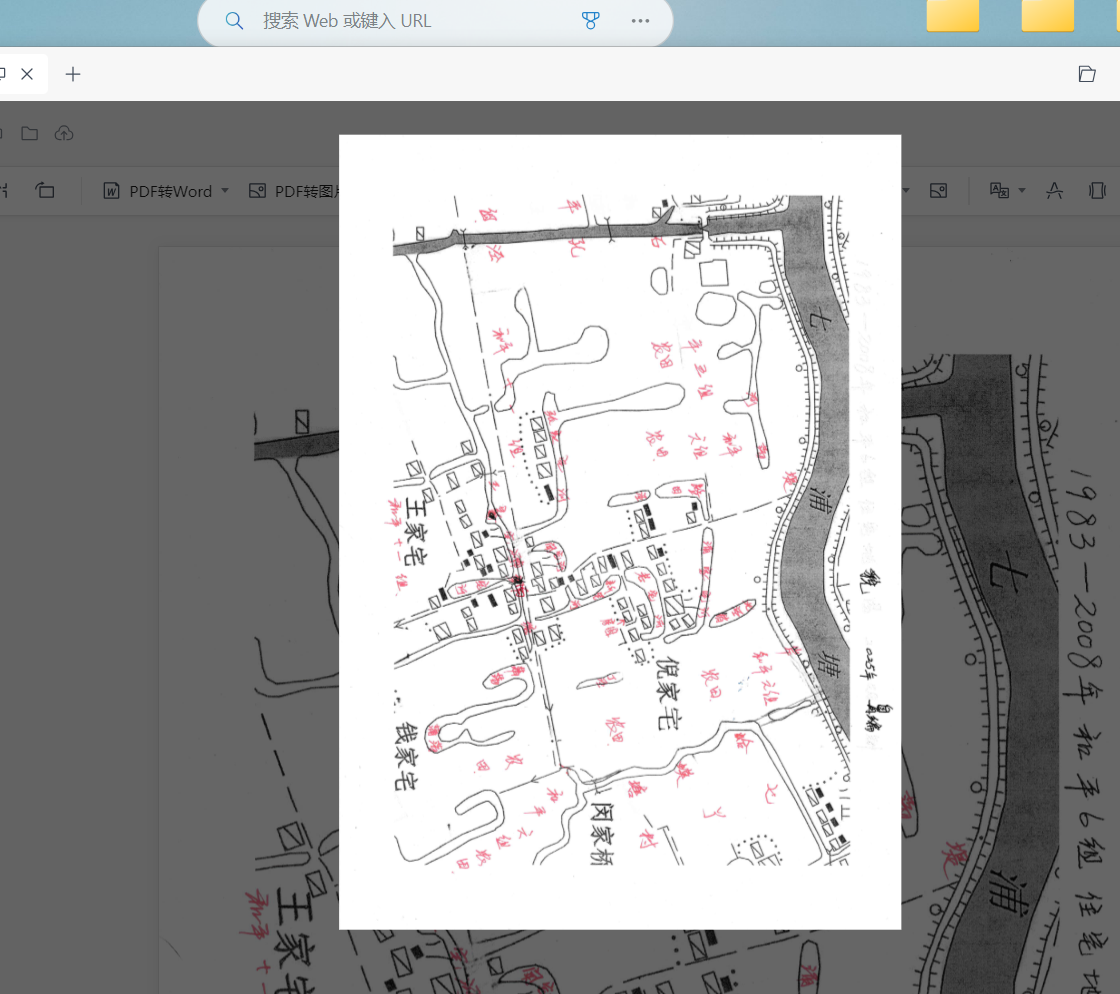Screen dimensions: 1120x994
Task: Click the strikethrough text A icon
Action: [1054, 191]
